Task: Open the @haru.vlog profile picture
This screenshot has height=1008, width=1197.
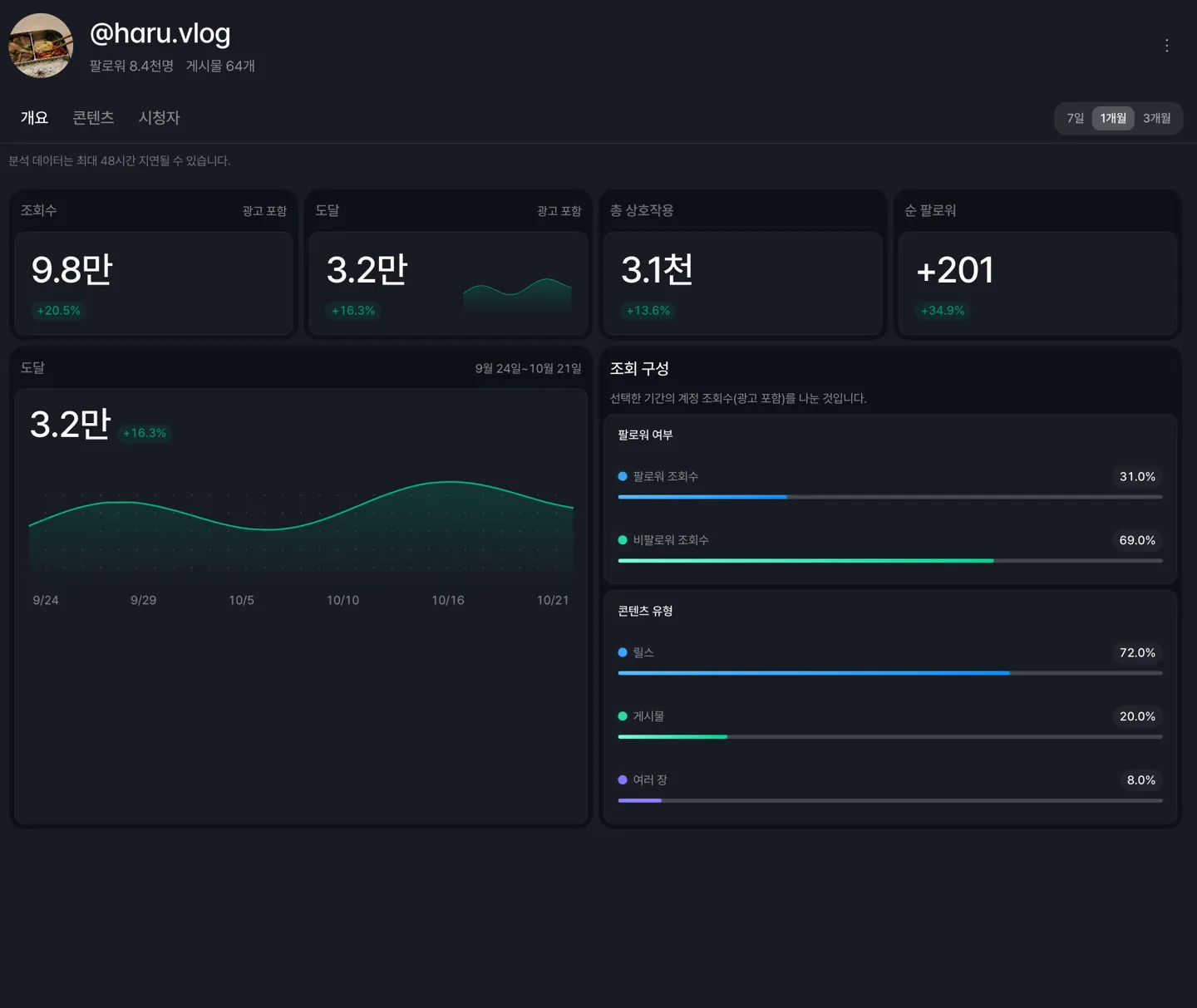Action: [x=41, y=46]
